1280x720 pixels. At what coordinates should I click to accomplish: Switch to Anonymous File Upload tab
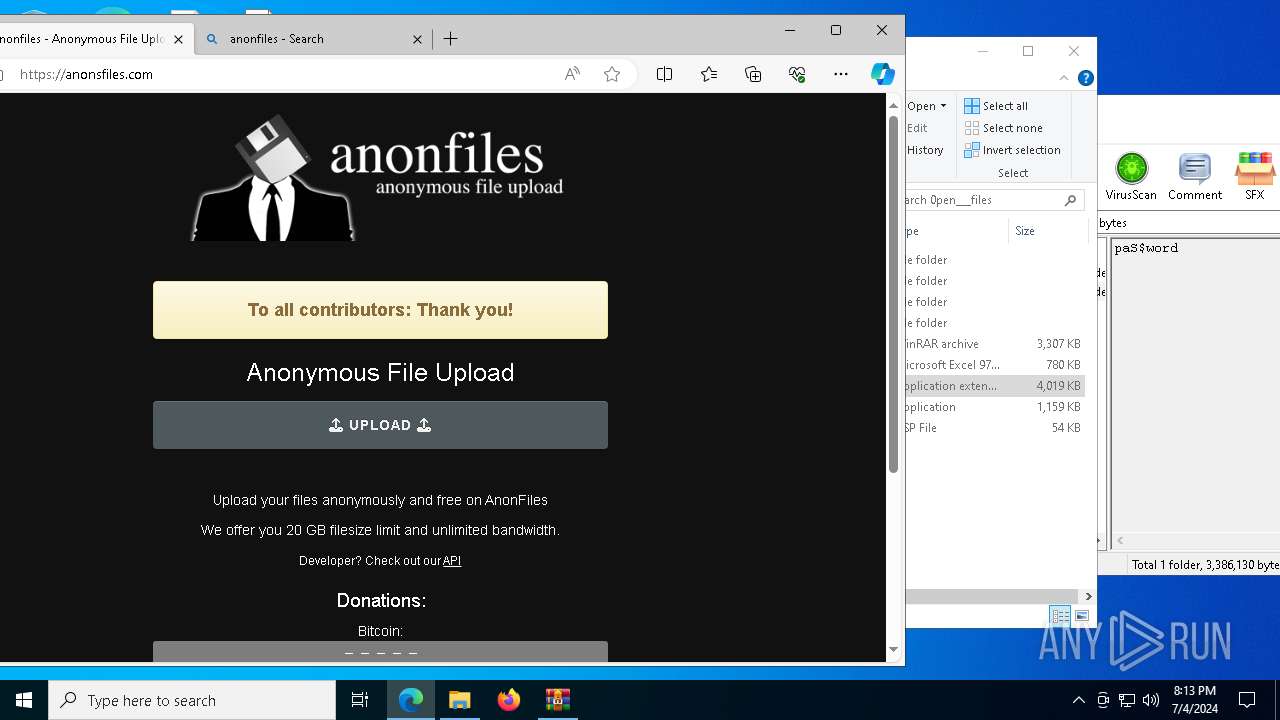coord(85,39)
